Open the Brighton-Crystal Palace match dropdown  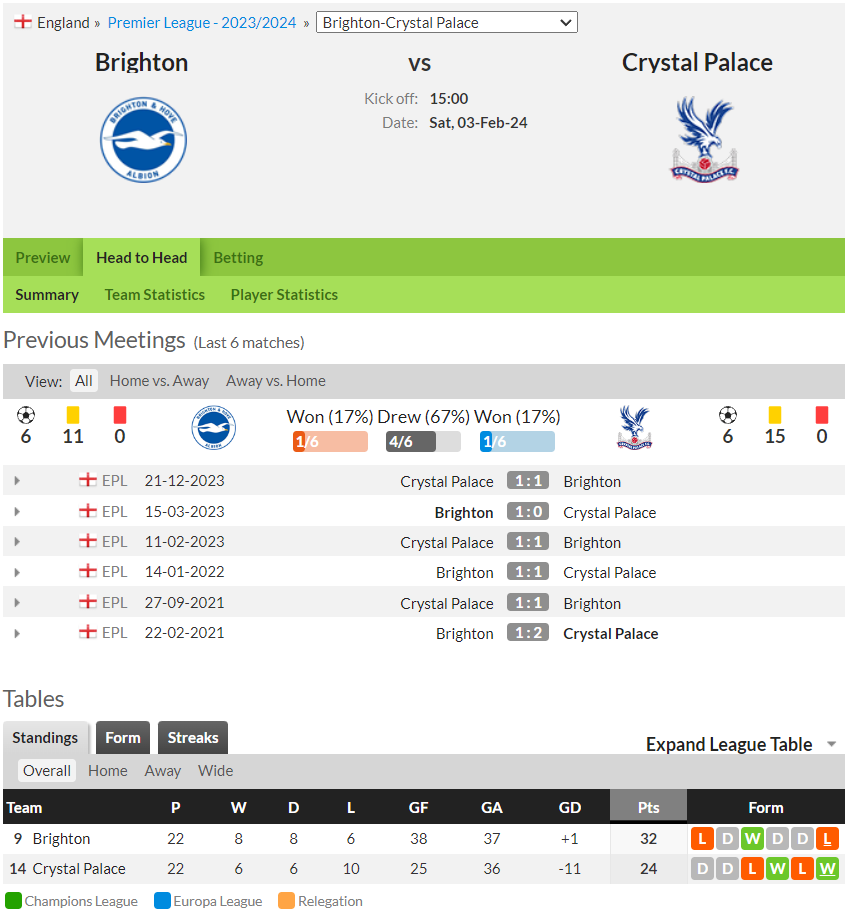click(447, 22)
